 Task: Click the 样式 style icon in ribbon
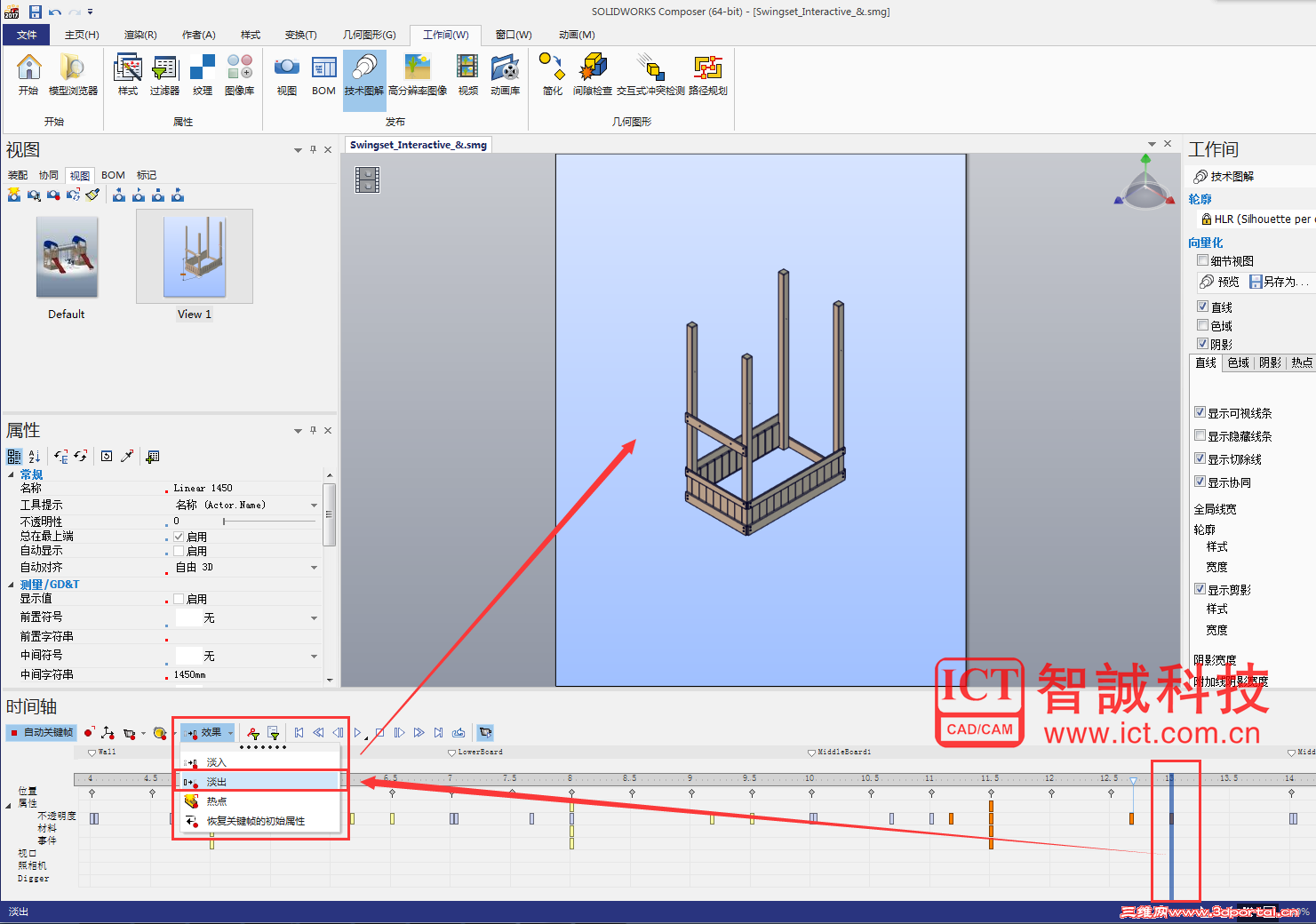tap(128, 75)
